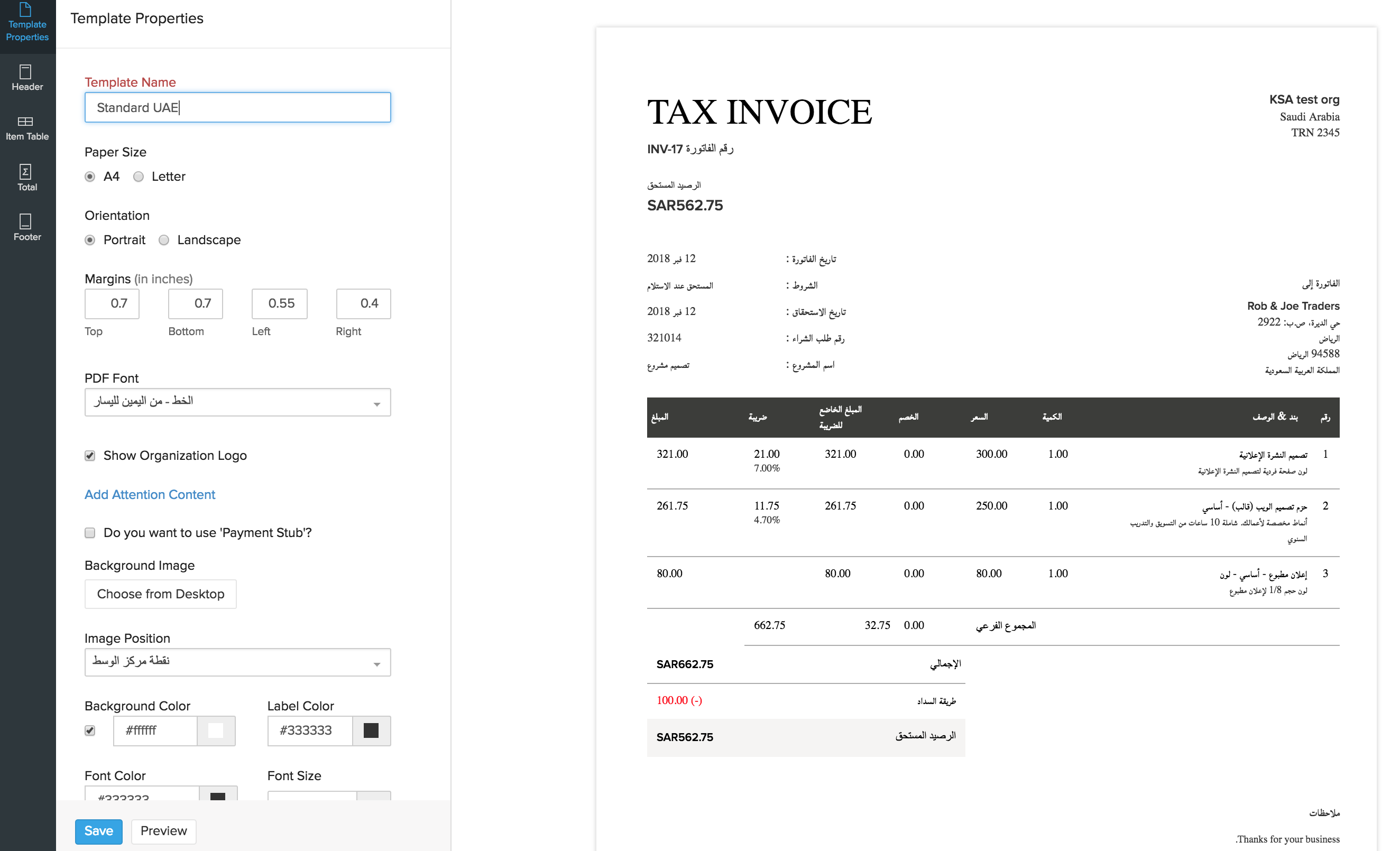
Task: Select the Letter paper size
Action: pos(139,177)
